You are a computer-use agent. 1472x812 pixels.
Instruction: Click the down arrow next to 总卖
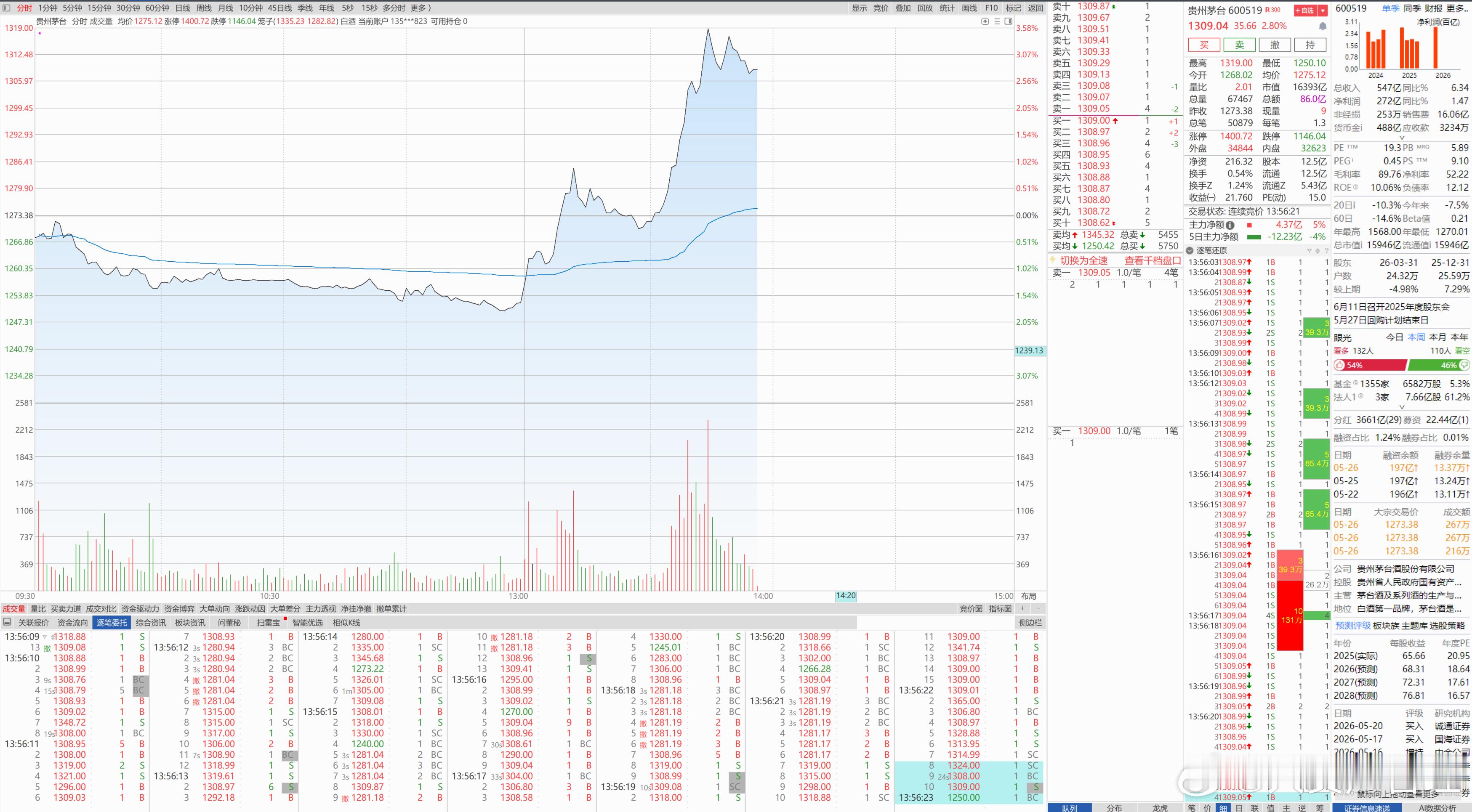tap(1142, 235)
